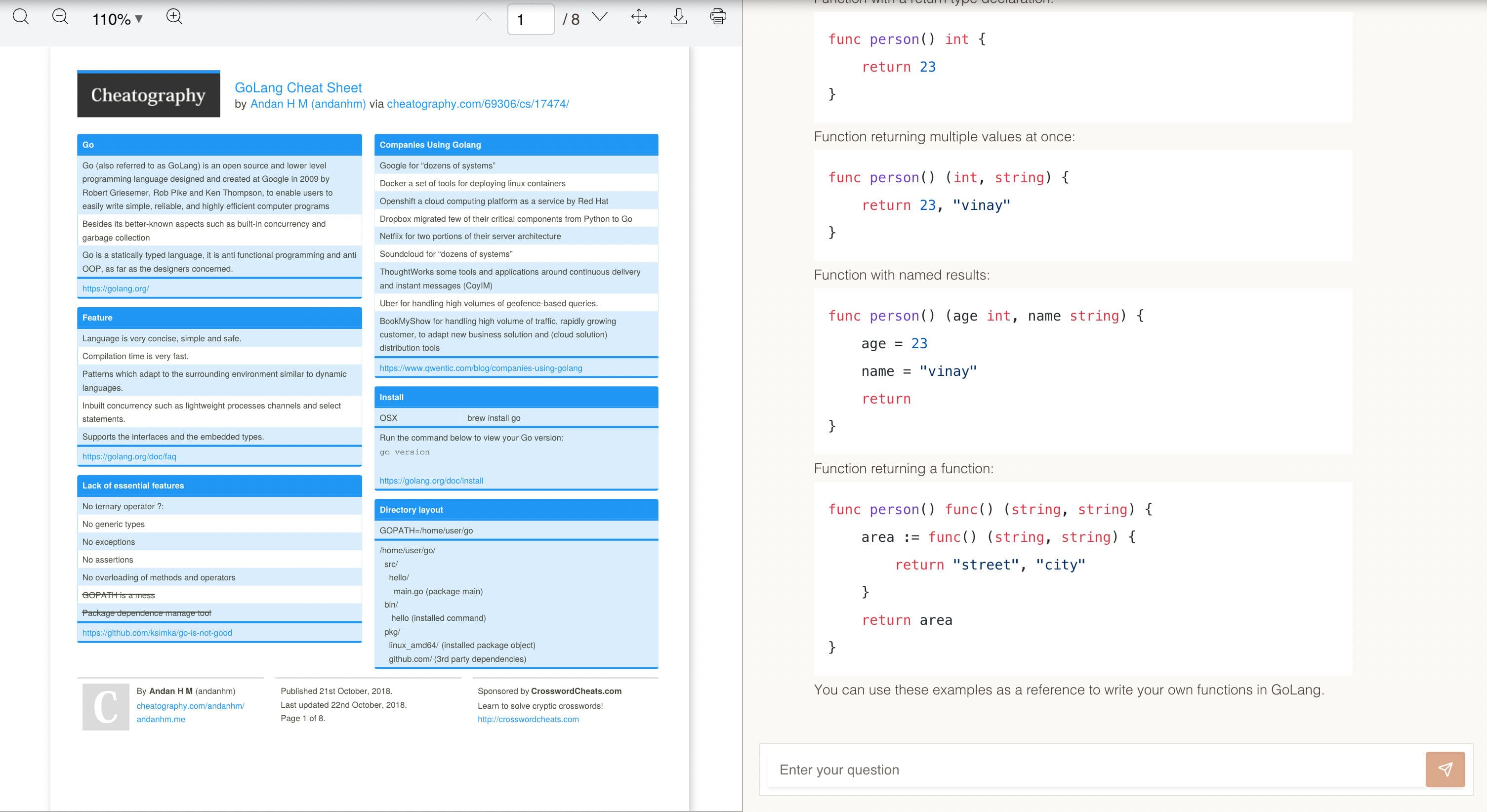Open the GoLang Cheat Sheet title link
The width and height of the screenshot is (1487, 812).
click(298, 88)
